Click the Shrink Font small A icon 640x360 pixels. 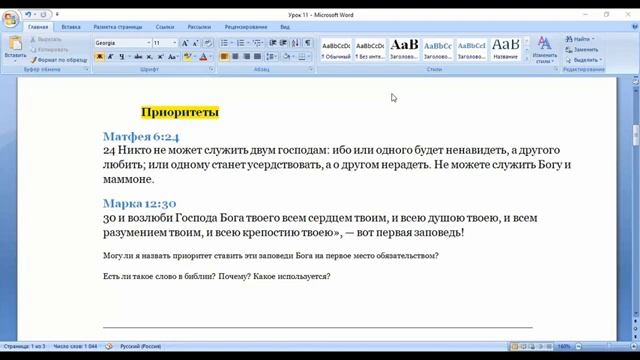(x=196, y=43)
